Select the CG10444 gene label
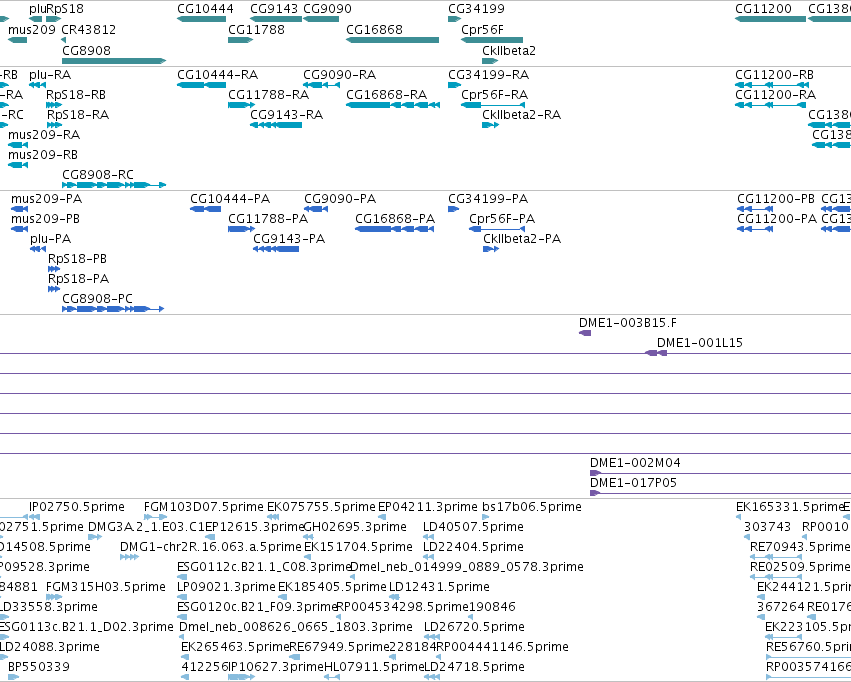 205,9
